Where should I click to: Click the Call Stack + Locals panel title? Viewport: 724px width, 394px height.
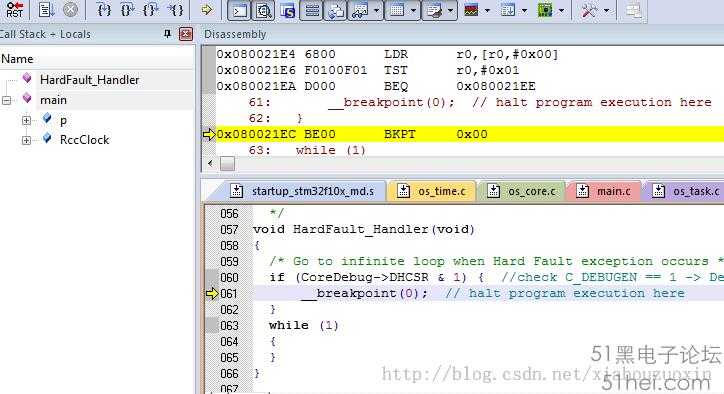(45, 34)
